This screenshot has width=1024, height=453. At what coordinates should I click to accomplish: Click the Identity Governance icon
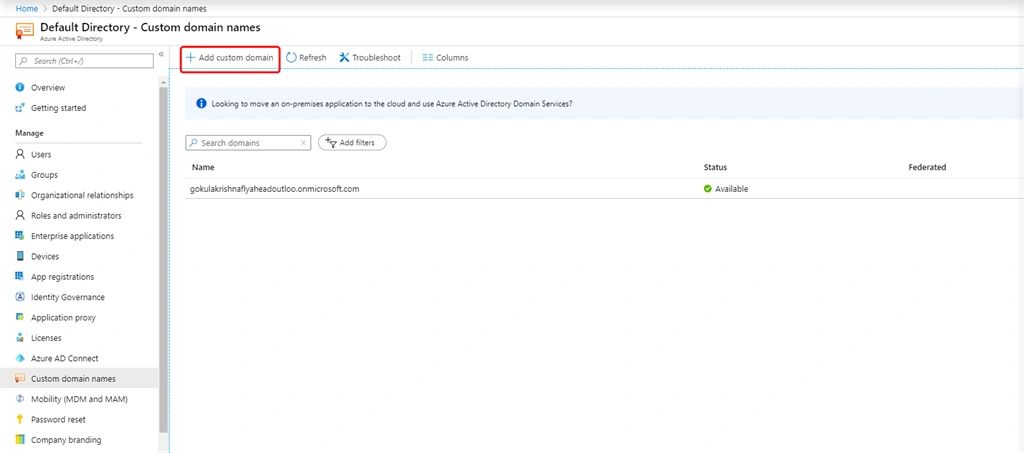[20, 297]
